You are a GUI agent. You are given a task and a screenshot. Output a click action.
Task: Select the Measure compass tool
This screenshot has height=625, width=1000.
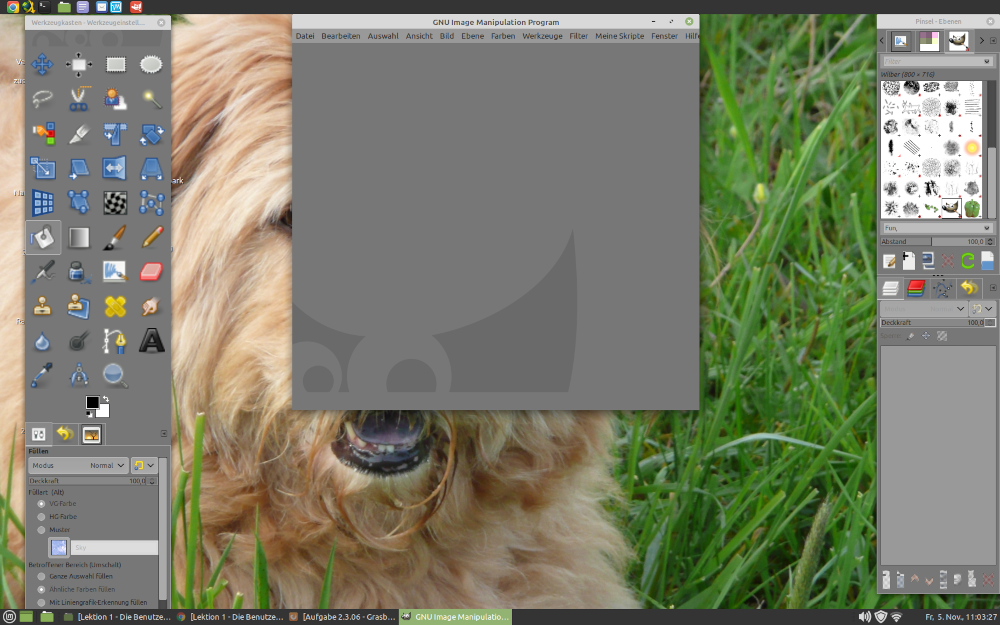(x=78, y=376)
